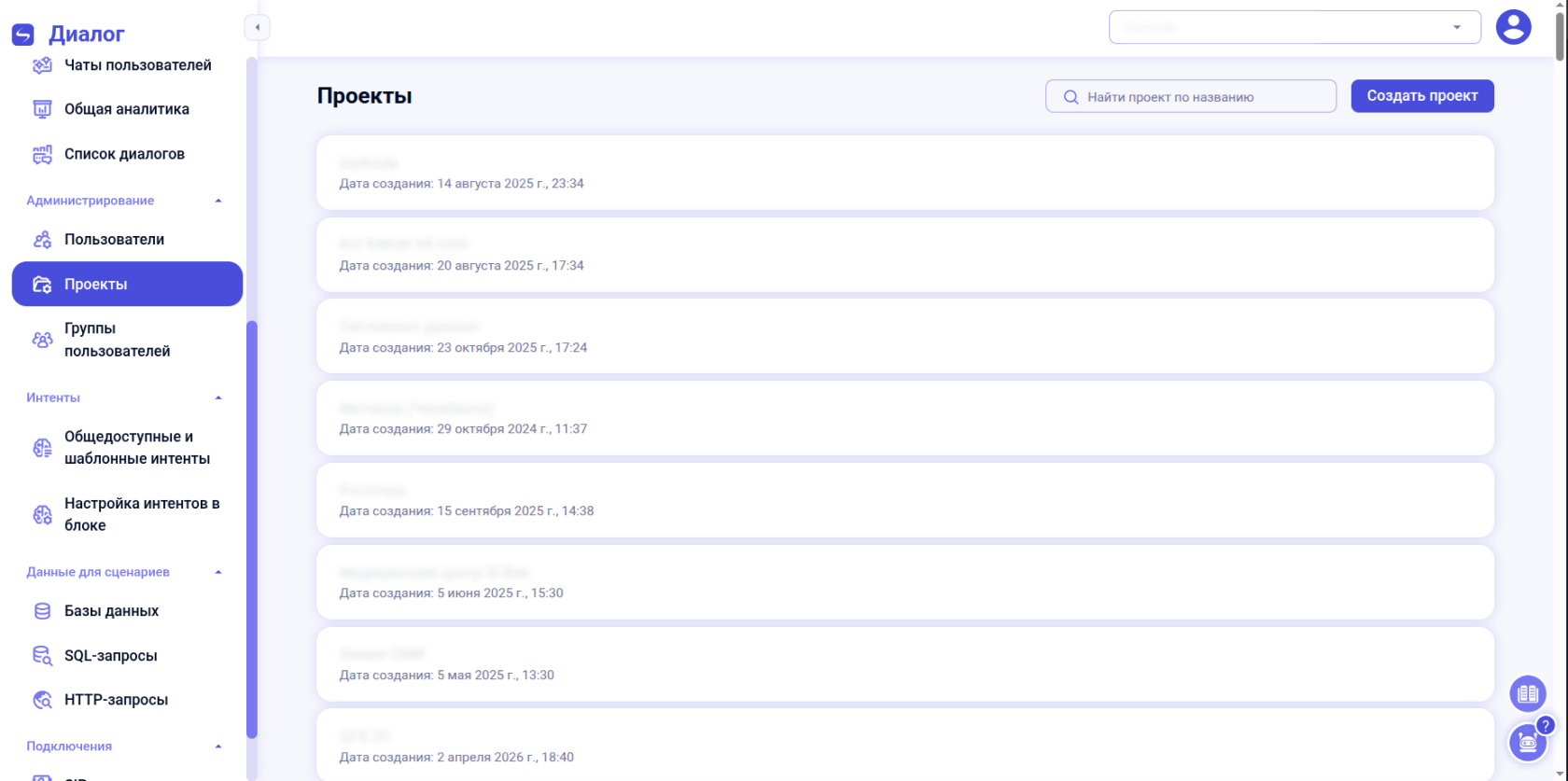Collapse the Подключения section
This screenshot has width=1568, height=781.
[218, 746]
